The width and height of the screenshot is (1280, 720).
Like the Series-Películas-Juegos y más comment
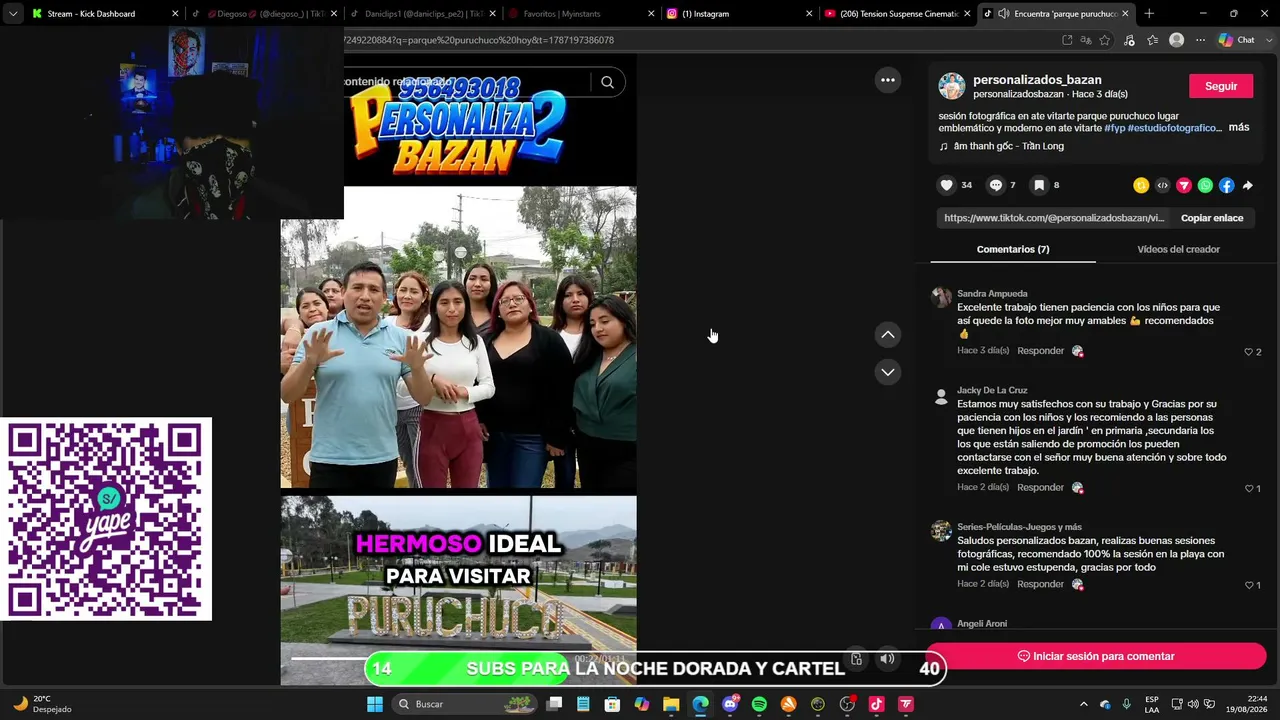(x=1248, y=585)
